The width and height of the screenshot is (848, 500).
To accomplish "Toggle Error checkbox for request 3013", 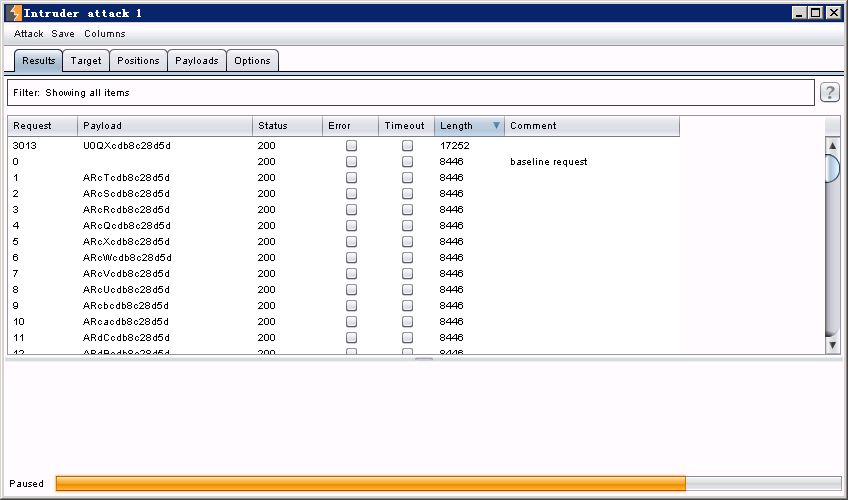I will pos(351,145).
